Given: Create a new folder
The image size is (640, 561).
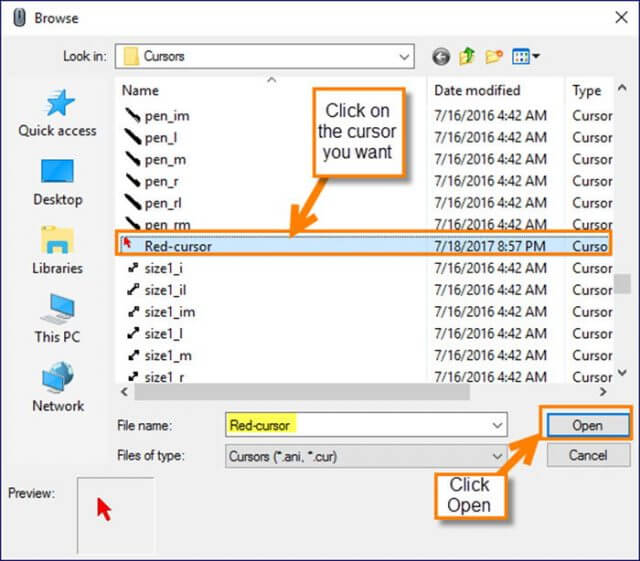Looking at the screenshot, I should (x=493, y=56).
